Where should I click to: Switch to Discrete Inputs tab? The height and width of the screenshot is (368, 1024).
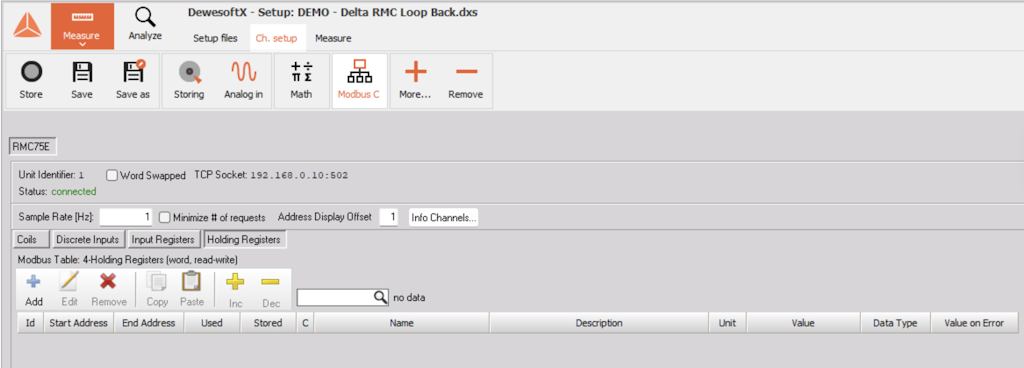tap(88, 239)
